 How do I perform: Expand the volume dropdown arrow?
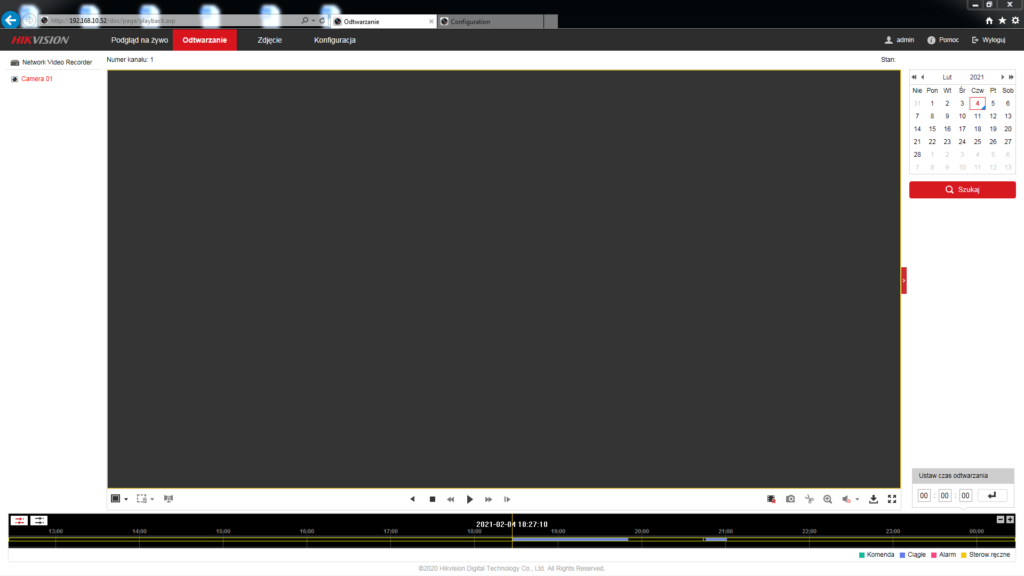click(x=857, y=499)
